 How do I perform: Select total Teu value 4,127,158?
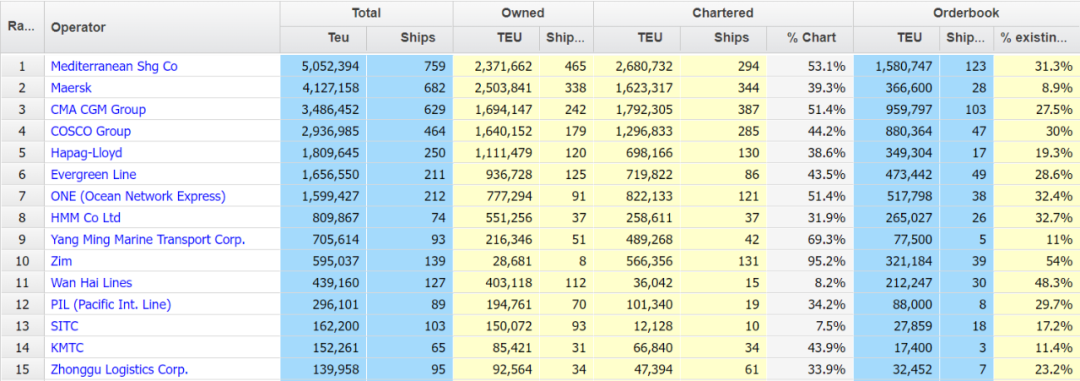[331, 88]
